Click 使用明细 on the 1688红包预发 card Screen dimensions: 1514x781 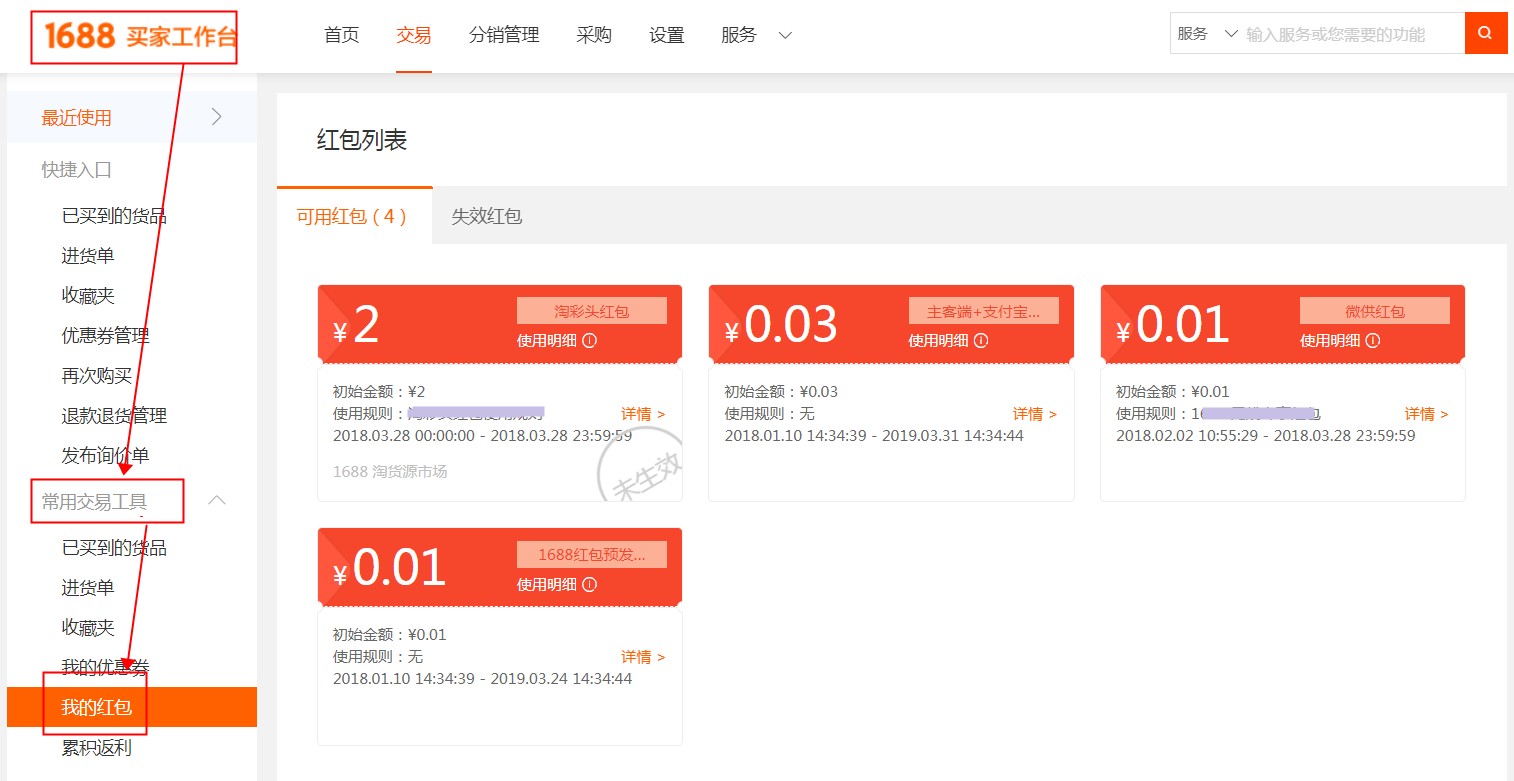tap(547, 584)
